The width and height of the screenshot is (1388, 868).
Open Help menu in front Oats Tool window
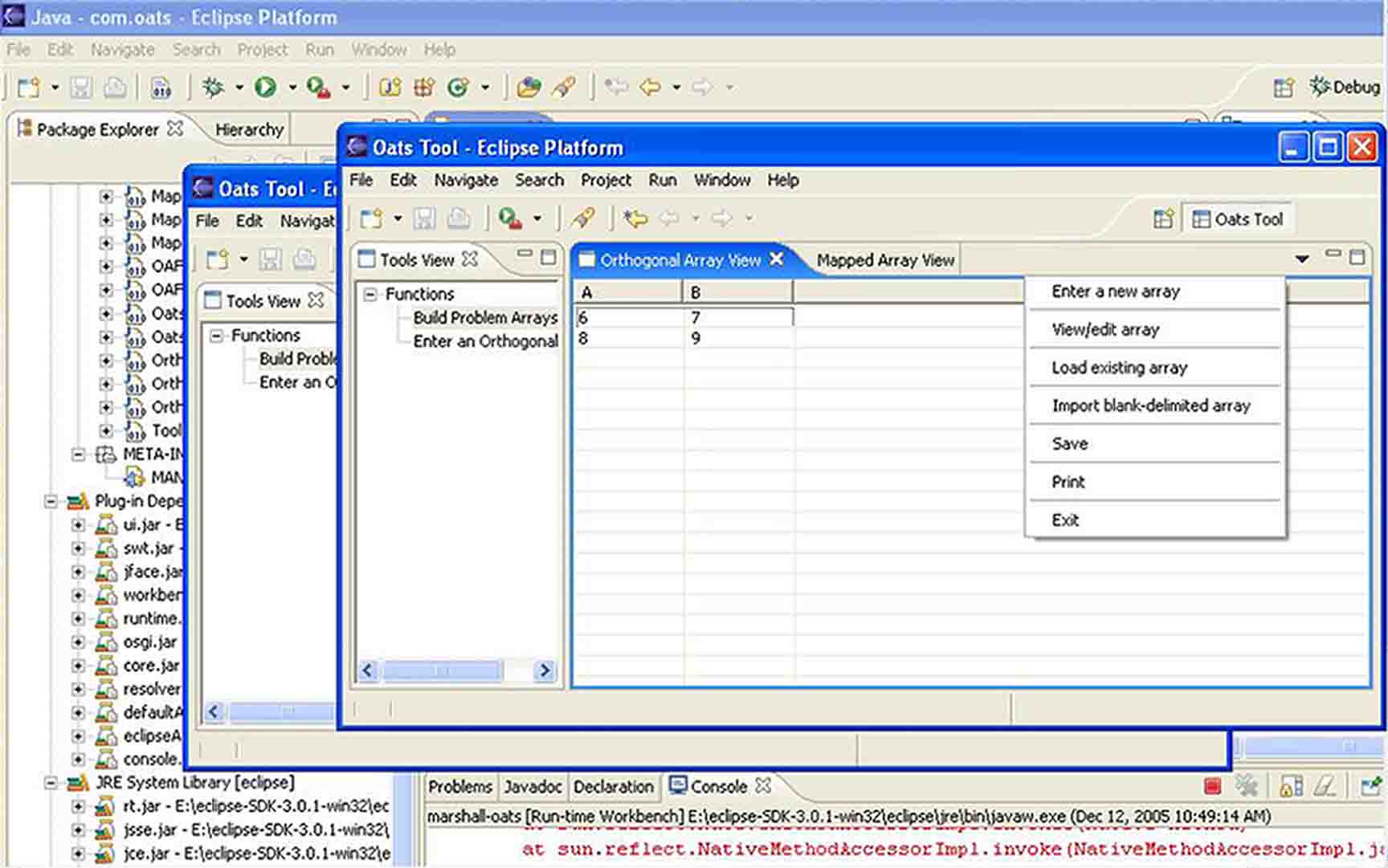point(782,180)
